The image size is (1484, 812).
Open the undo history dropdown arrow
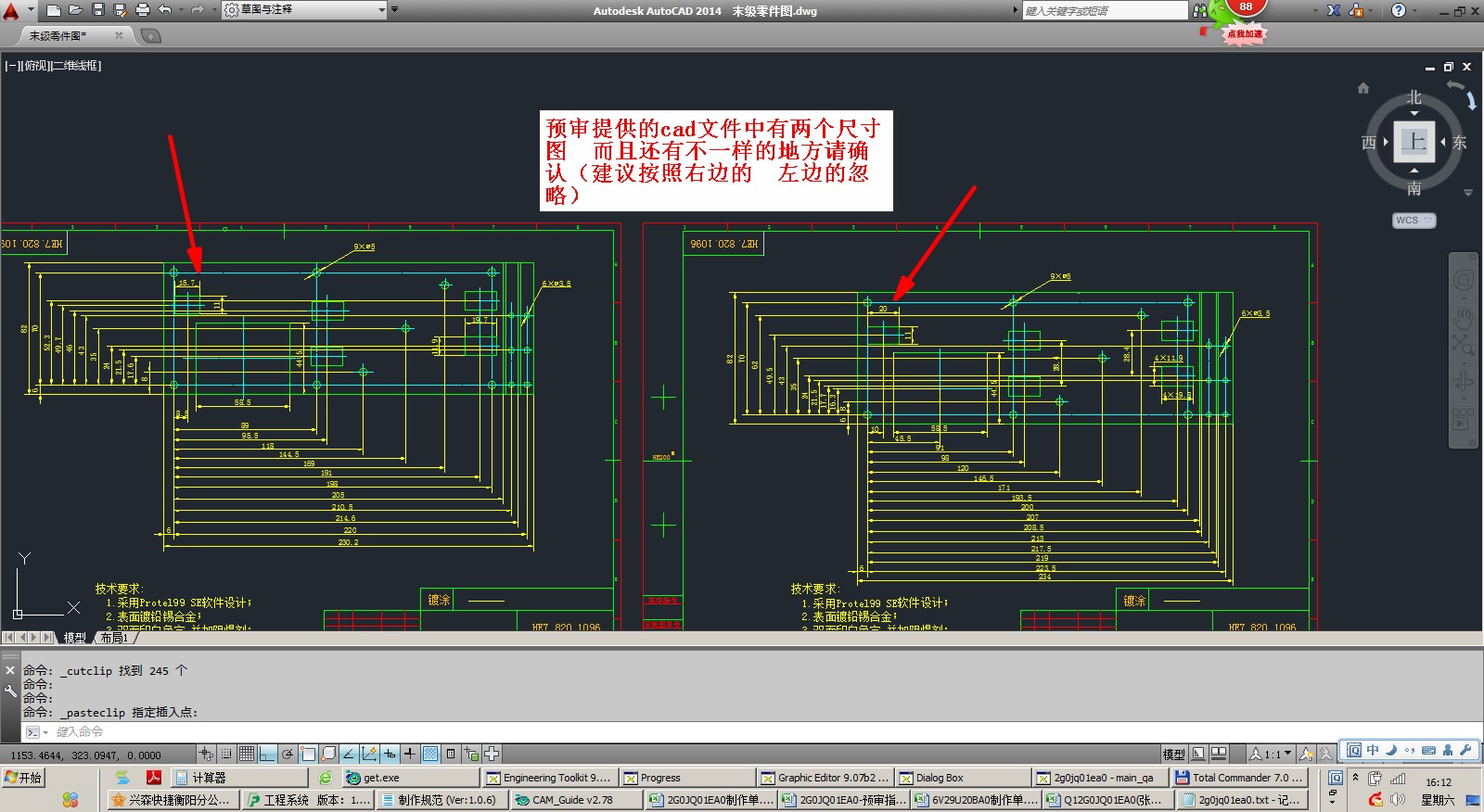tap(180, 10)
